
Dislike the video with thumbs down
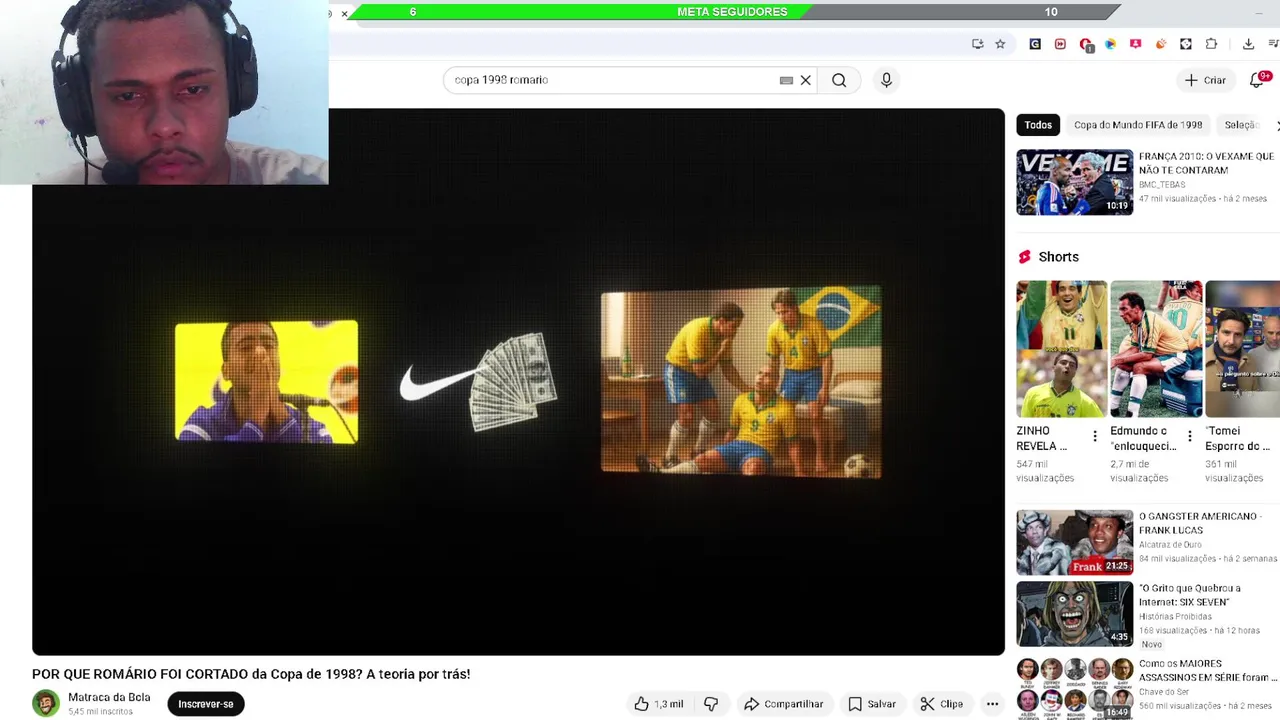point(711,704)
